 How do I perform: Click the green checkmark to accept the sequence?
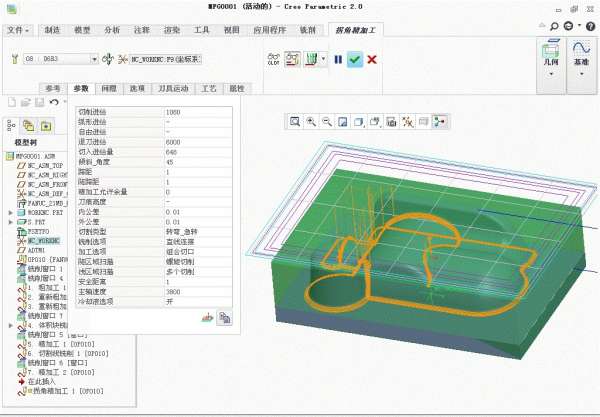[x=355, y=60]
